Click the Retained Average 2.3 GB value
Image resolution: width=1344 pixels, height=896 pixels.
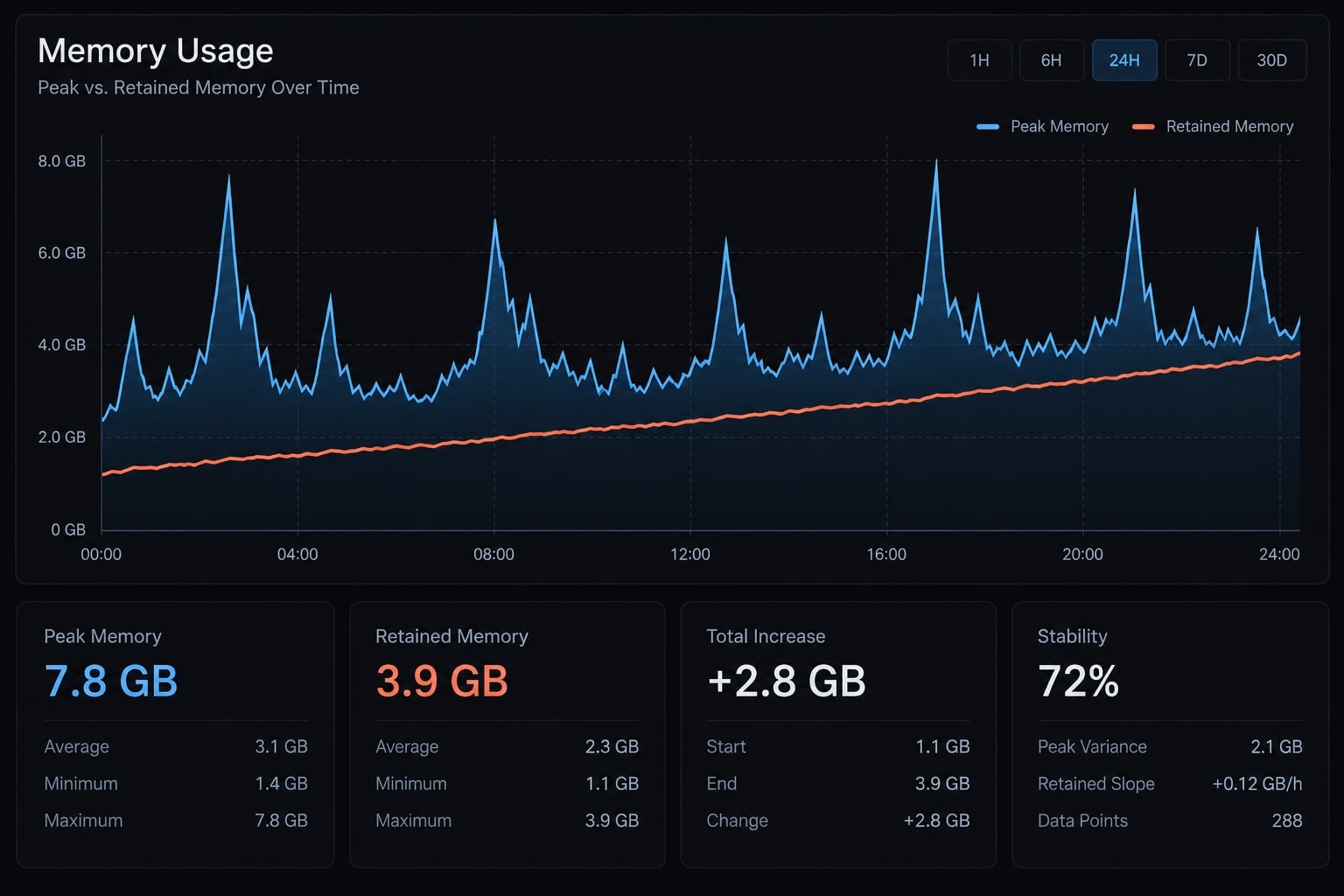pos(612,746)
